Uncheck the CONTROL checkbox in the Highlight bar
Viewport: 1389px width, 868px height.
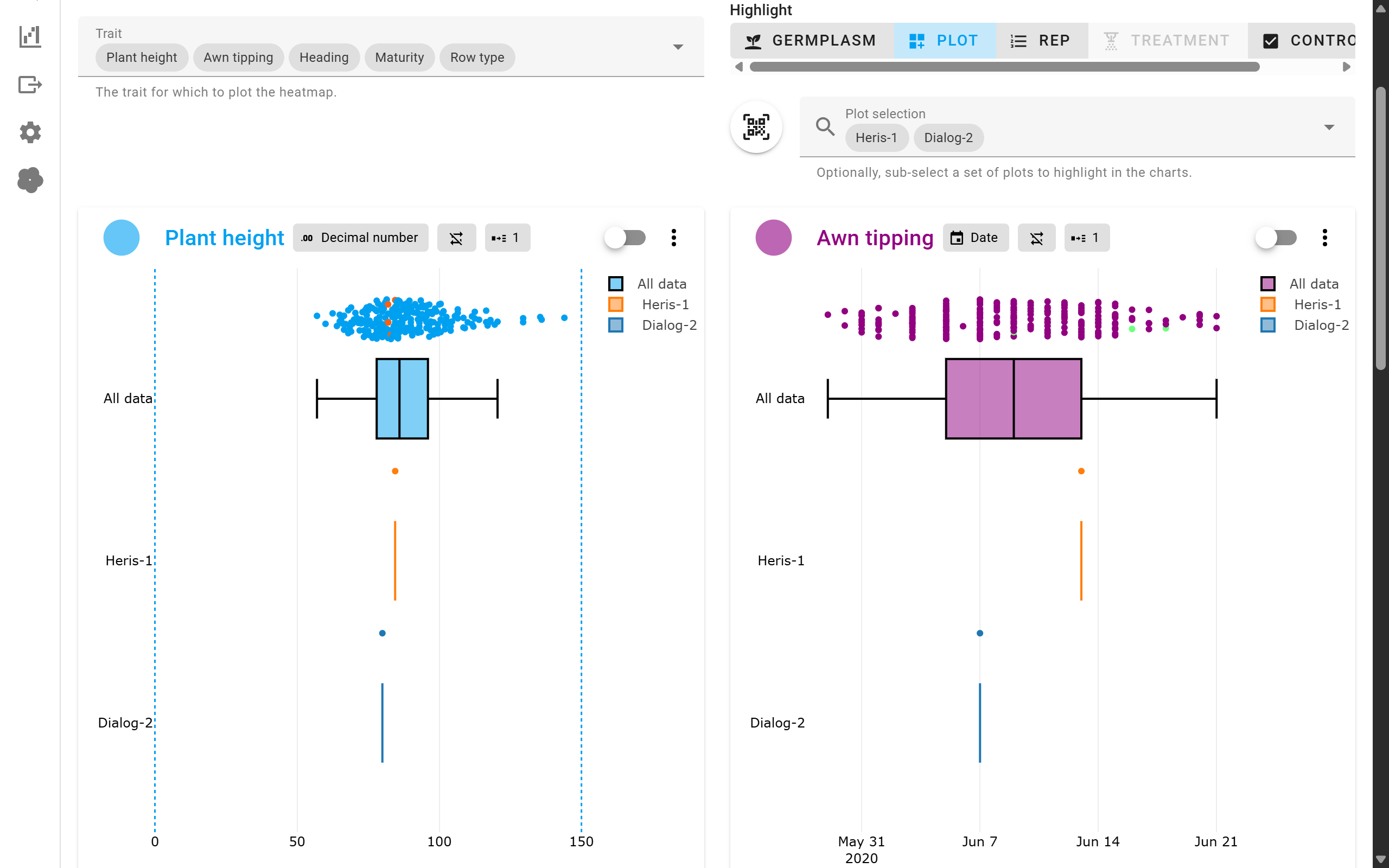coord(1271,40)
